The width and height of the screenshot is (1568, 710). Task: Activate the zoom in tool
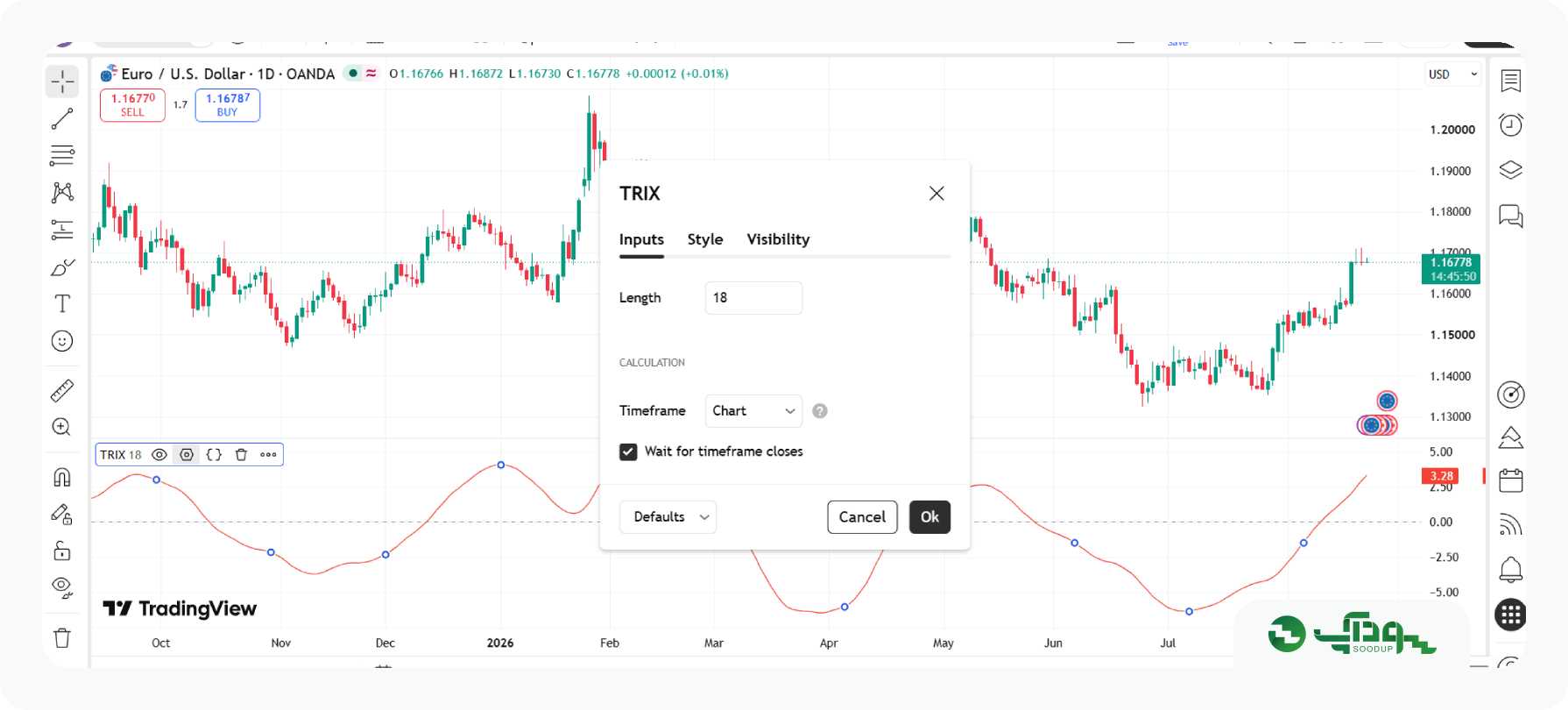pyautogui.click(x=62, y=427)
